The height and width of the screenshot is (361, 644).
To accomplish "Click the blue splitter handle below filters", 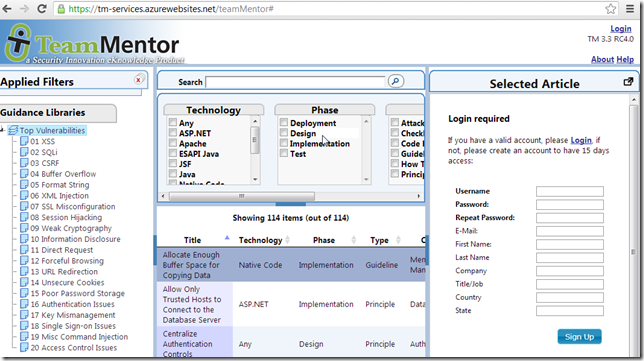I will [x=291, y=204].
